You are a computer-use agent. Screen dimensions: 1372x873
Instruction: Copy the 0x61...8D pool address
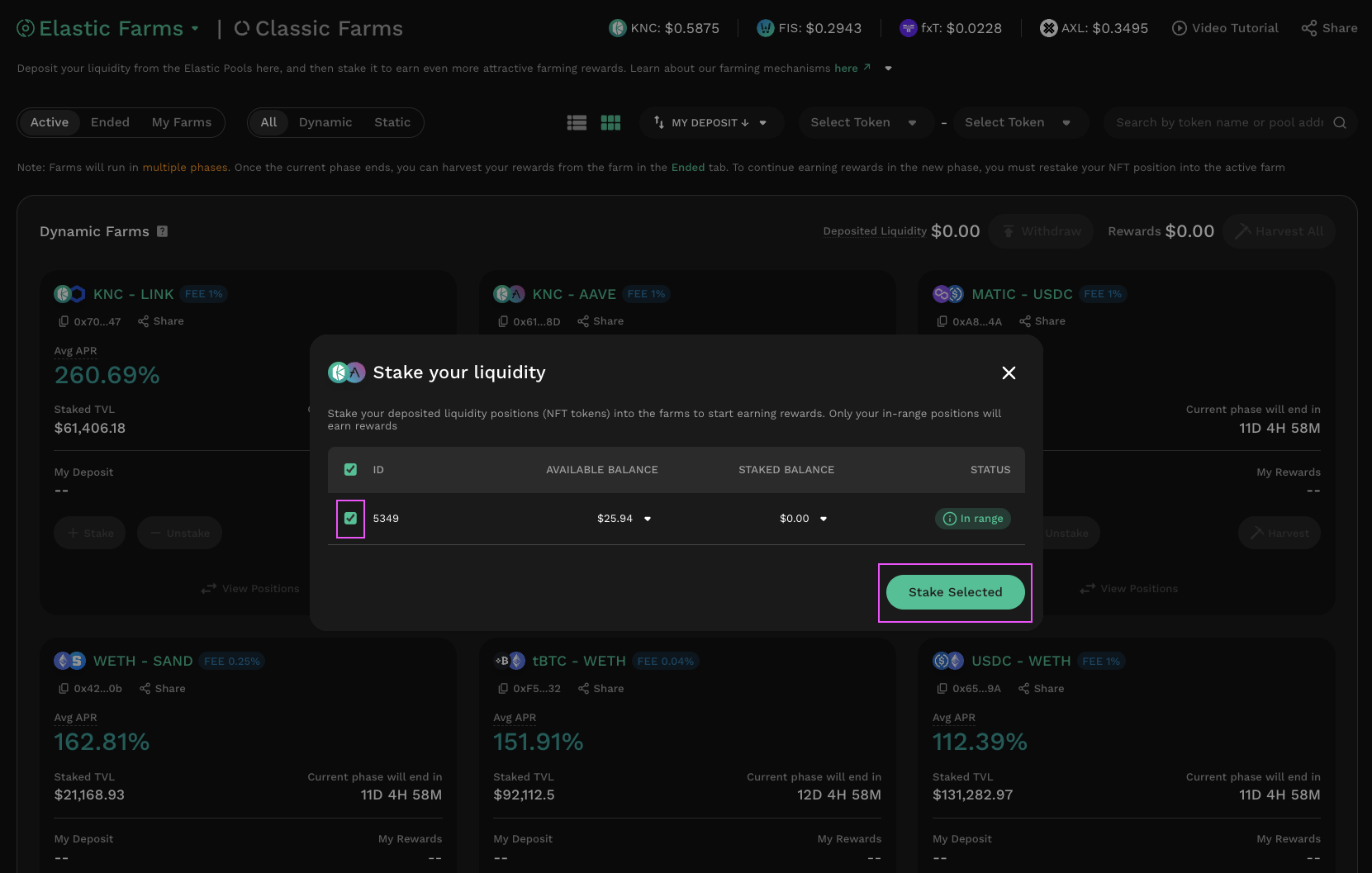503,321
